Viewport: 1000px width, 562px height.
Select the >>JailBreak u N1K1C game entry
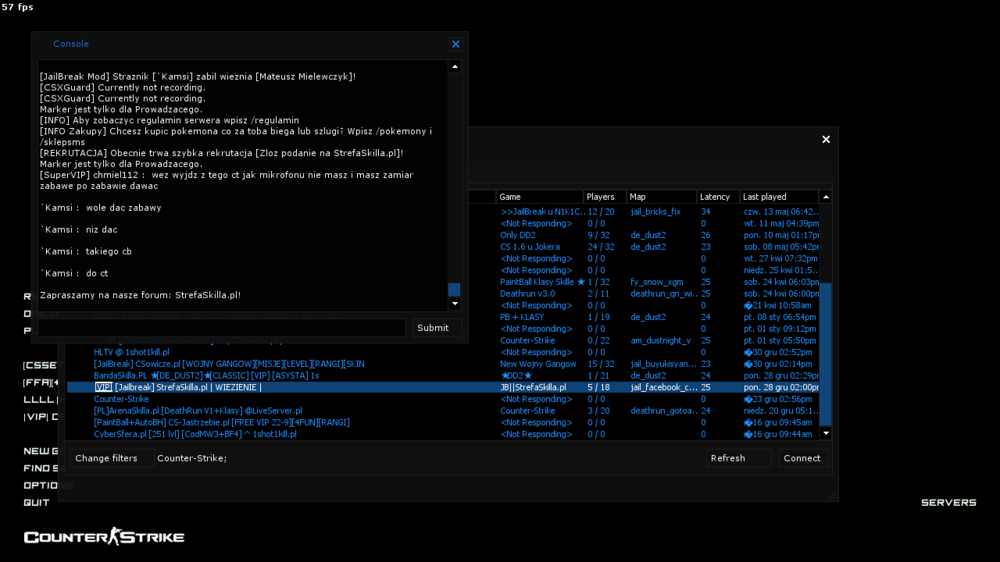[542, 212]
